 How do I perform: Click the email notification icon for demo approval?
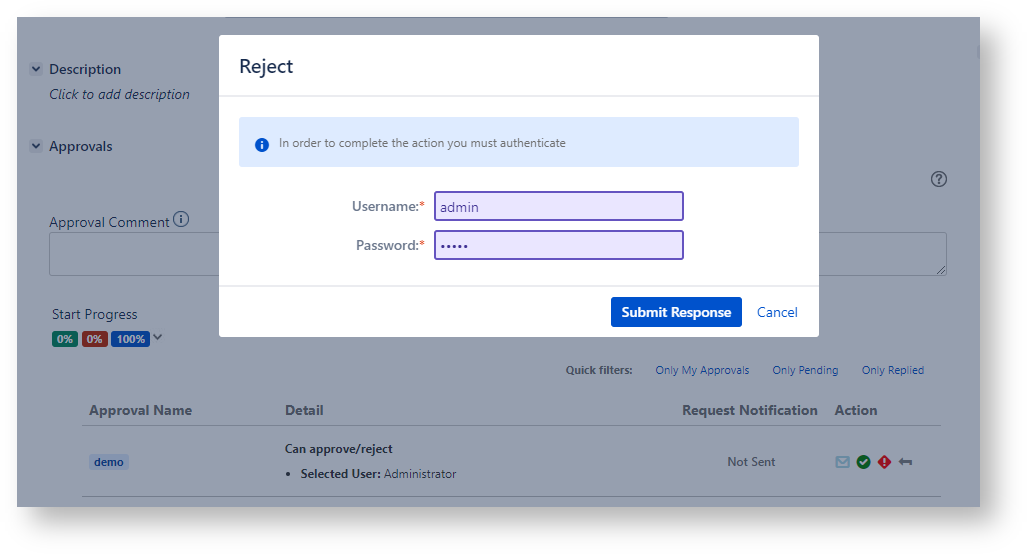pos(842,462)
